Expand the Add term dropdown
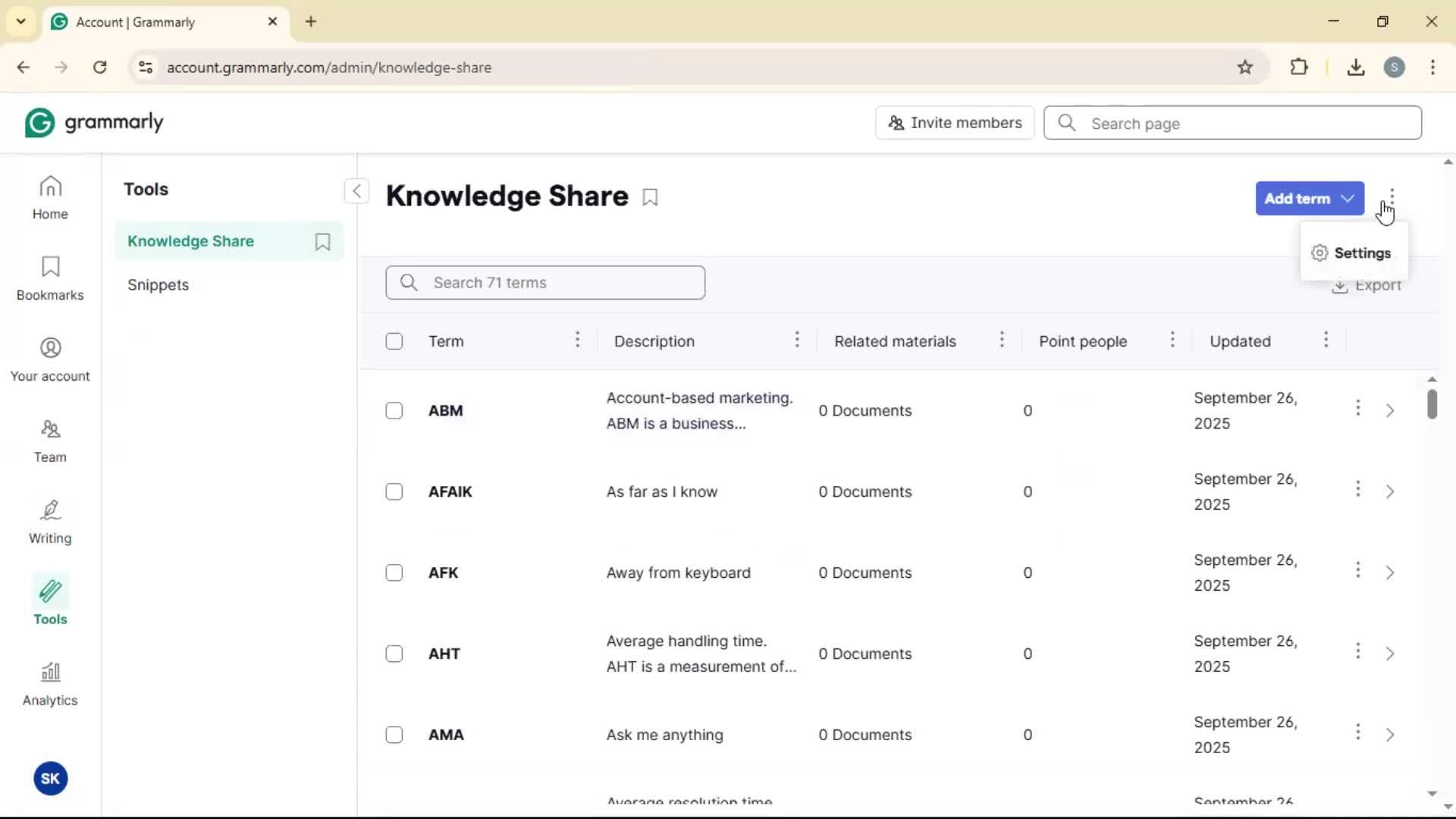The height and width of the screenshot is (819, 1456). click(x=1348, y=199)
